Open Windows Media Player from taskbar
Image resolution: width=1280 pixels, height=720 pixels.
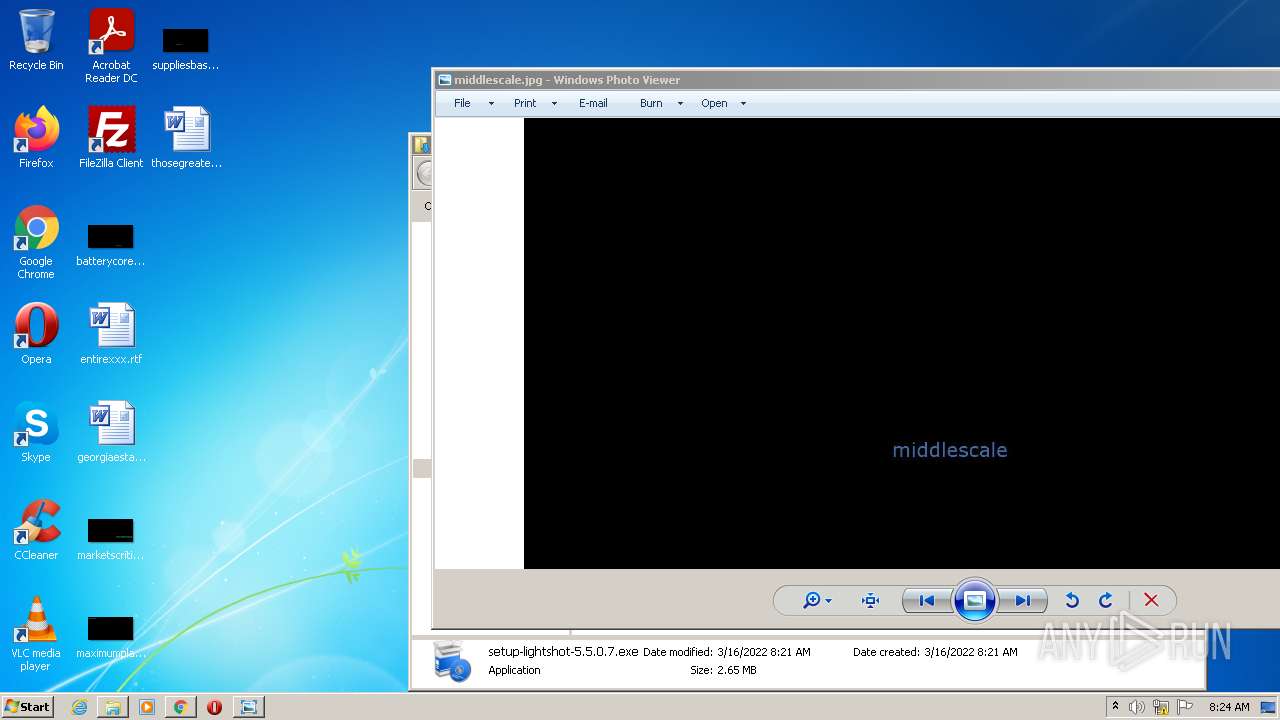(147, 706)
